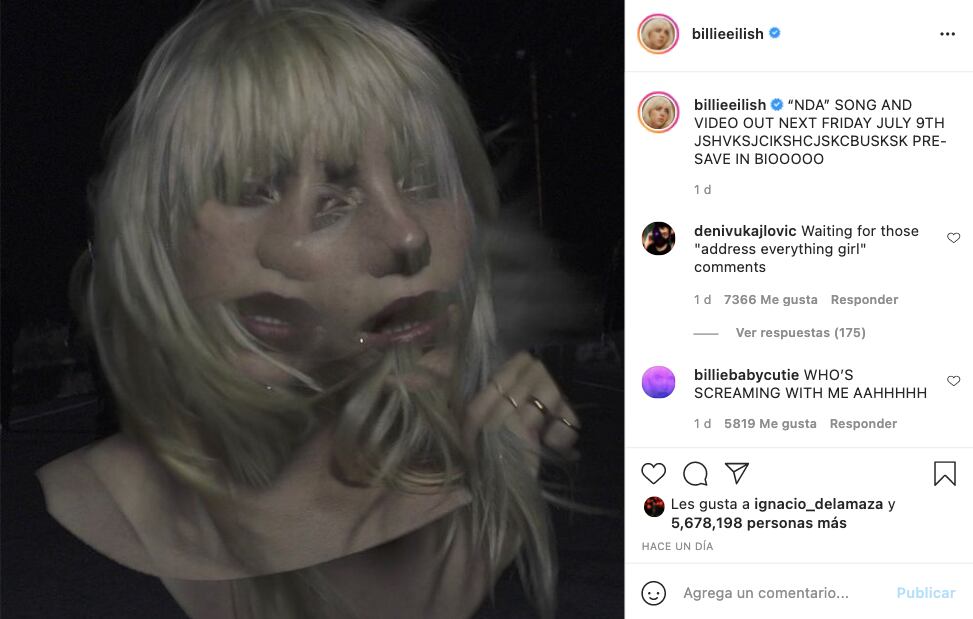Like the post with the heart icon
Image resolution: width=973 pixels, height=619 pixels.
[654, 473]
